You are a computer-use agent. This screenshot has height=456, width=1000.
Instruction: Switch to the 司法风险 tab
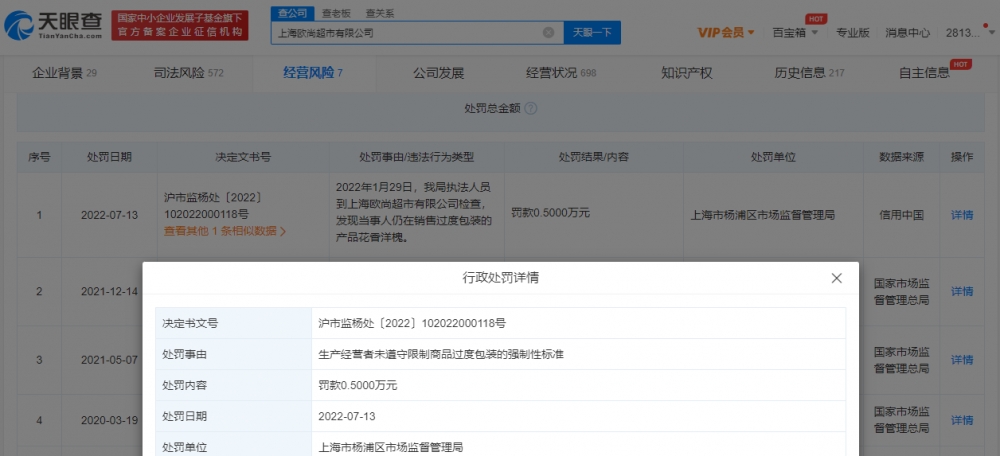pos(189,73)
